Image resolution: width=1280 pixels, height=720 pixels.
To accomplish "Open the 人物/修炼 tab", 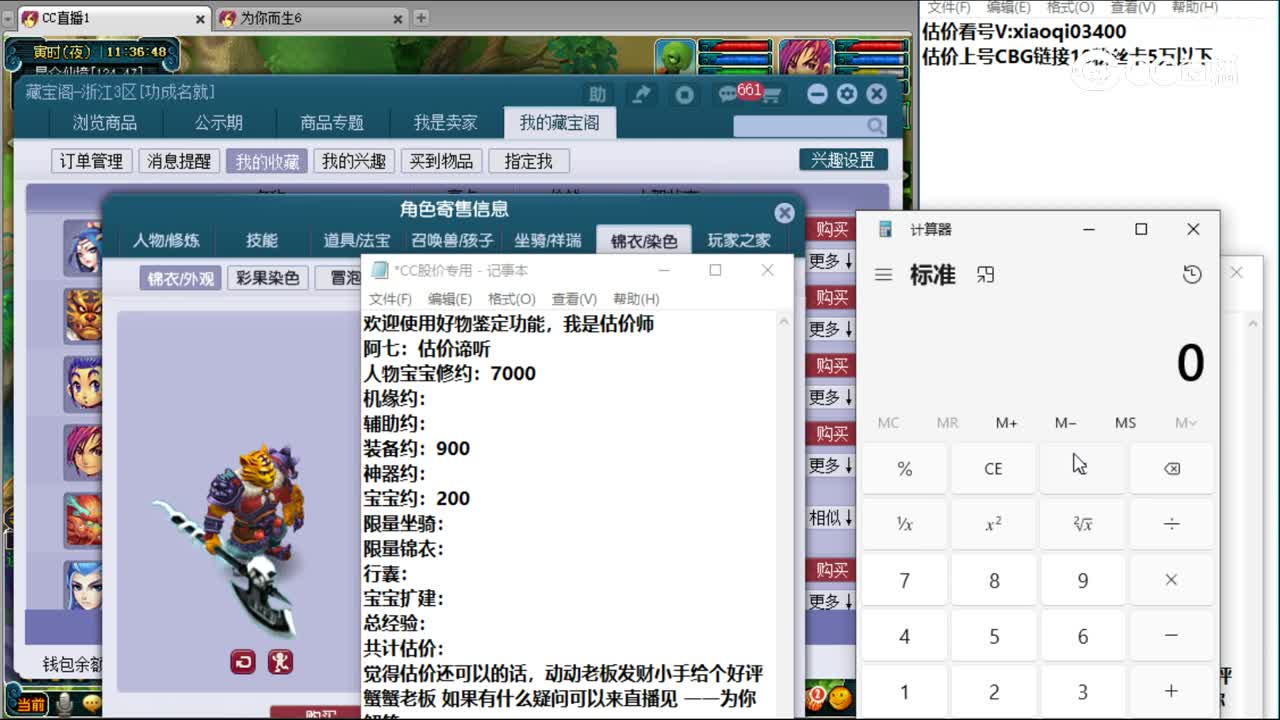I will (x=166, y=240).
